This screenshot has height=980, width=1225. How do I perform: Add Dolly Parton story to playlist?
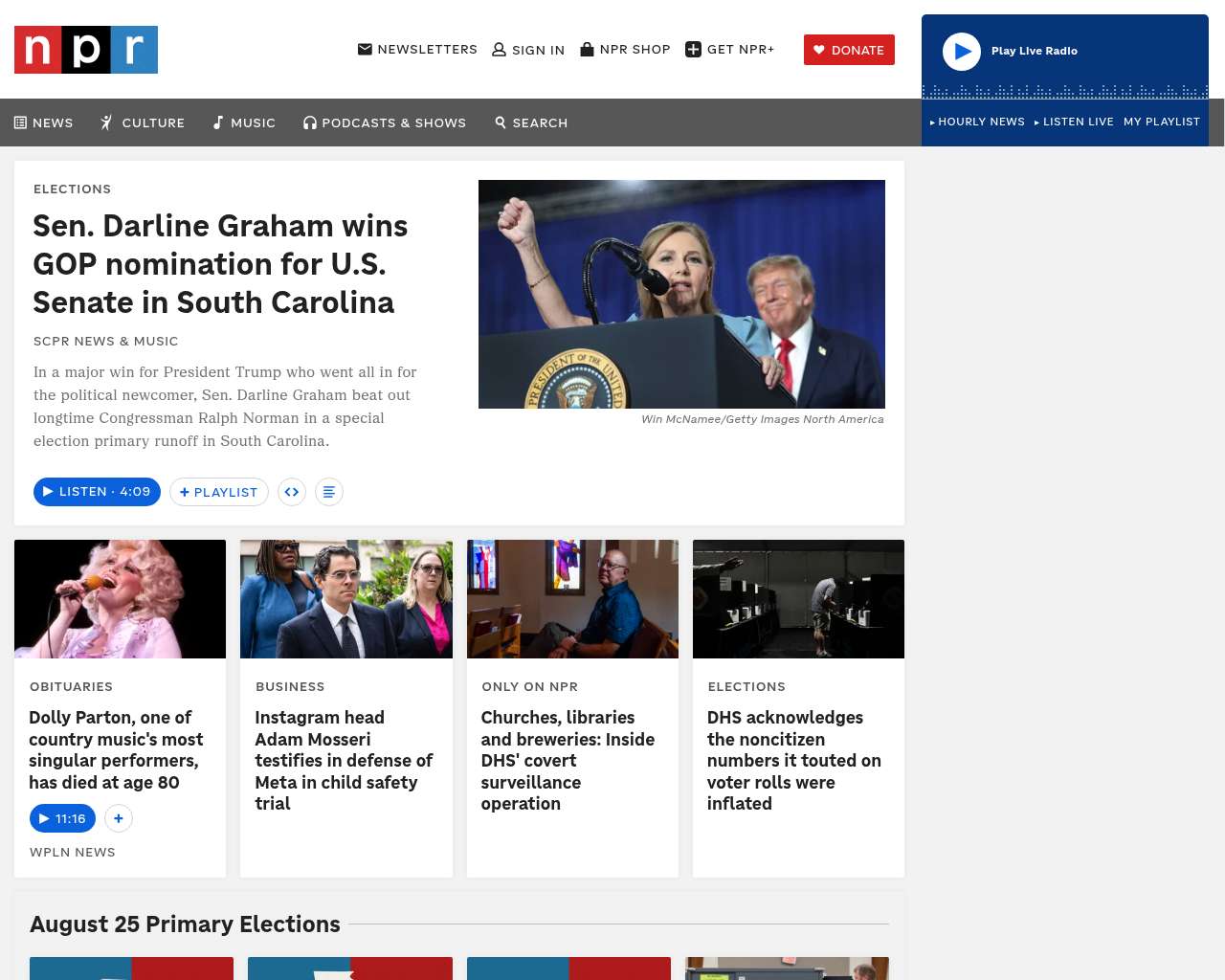(x=118, y=818)
